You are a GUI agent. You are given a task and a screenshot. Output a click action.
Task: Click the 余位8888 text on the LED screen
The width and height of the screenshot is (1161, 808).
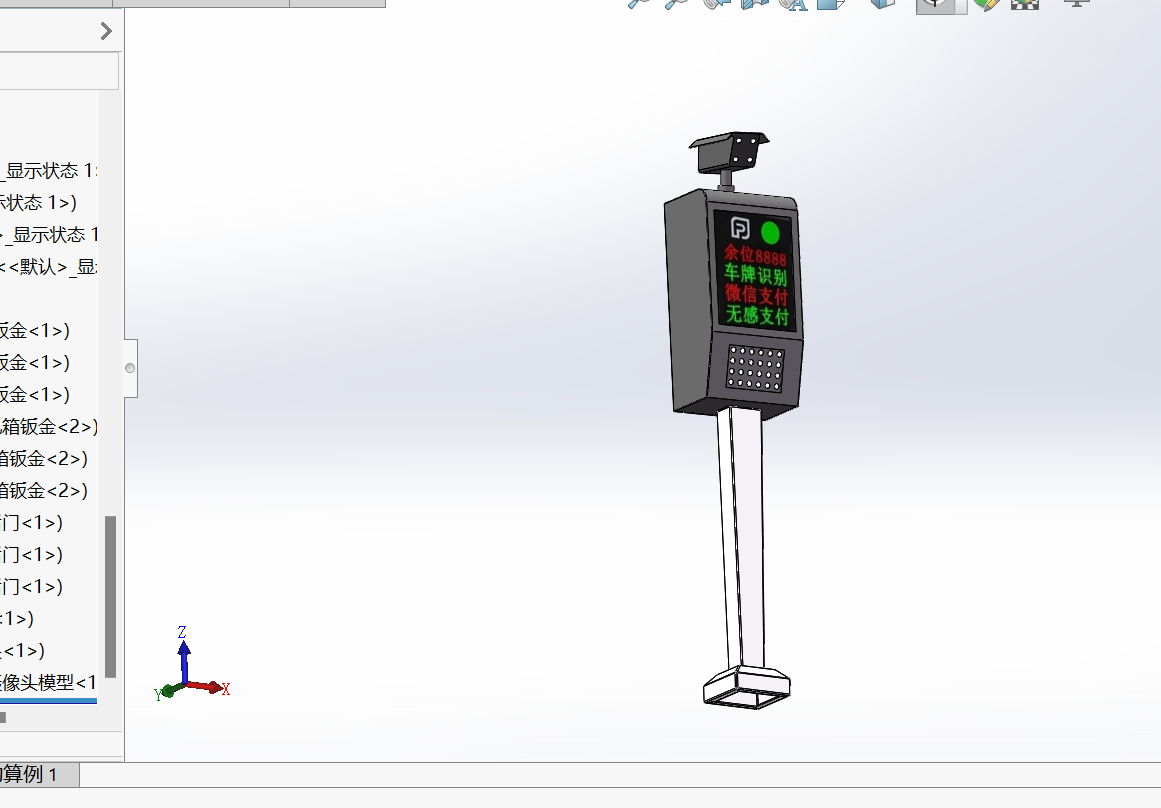click(755, 256)
